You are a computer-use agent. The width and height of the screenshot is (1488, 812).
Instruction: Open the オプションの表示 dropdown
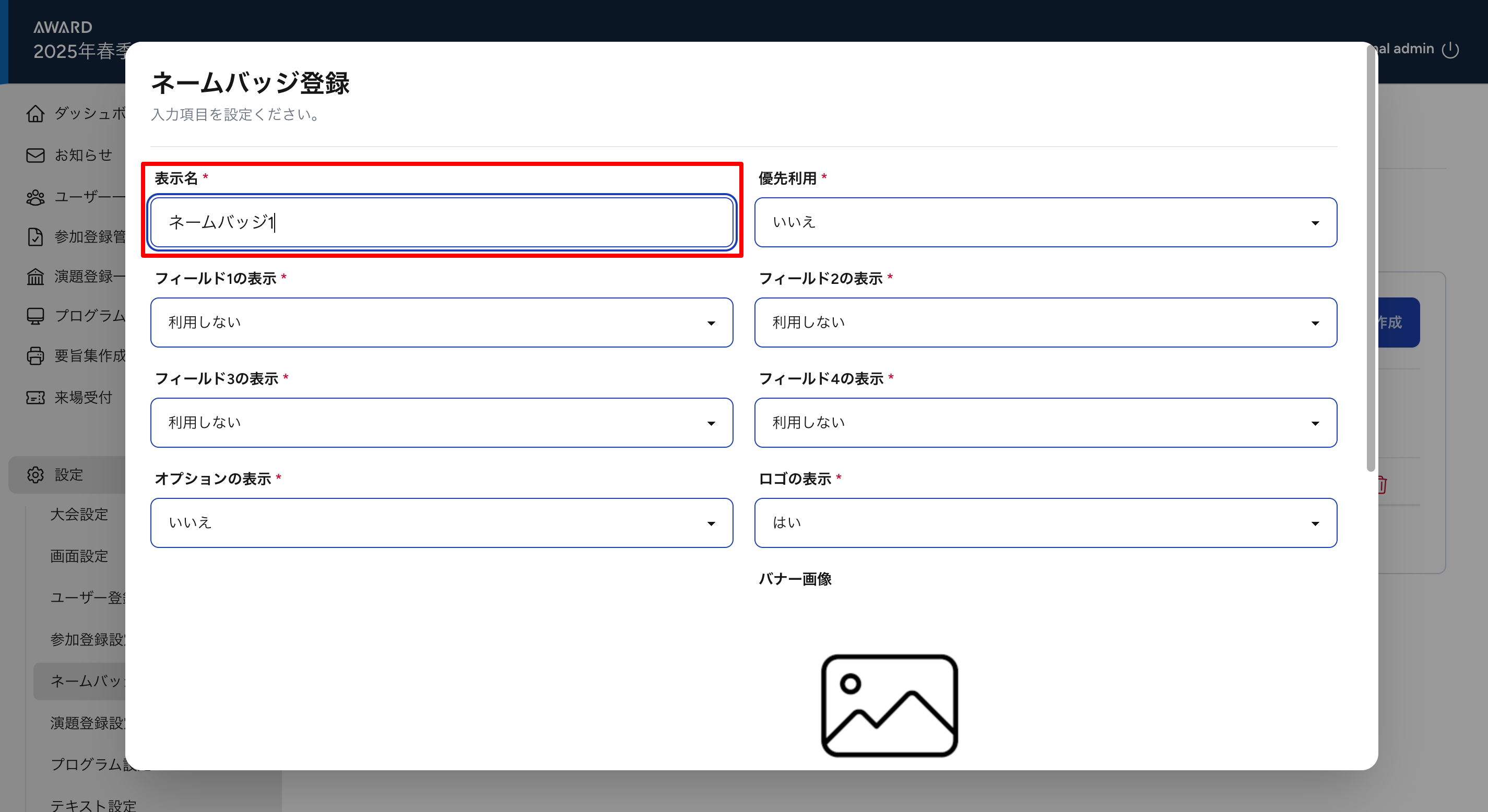point(441,523)
